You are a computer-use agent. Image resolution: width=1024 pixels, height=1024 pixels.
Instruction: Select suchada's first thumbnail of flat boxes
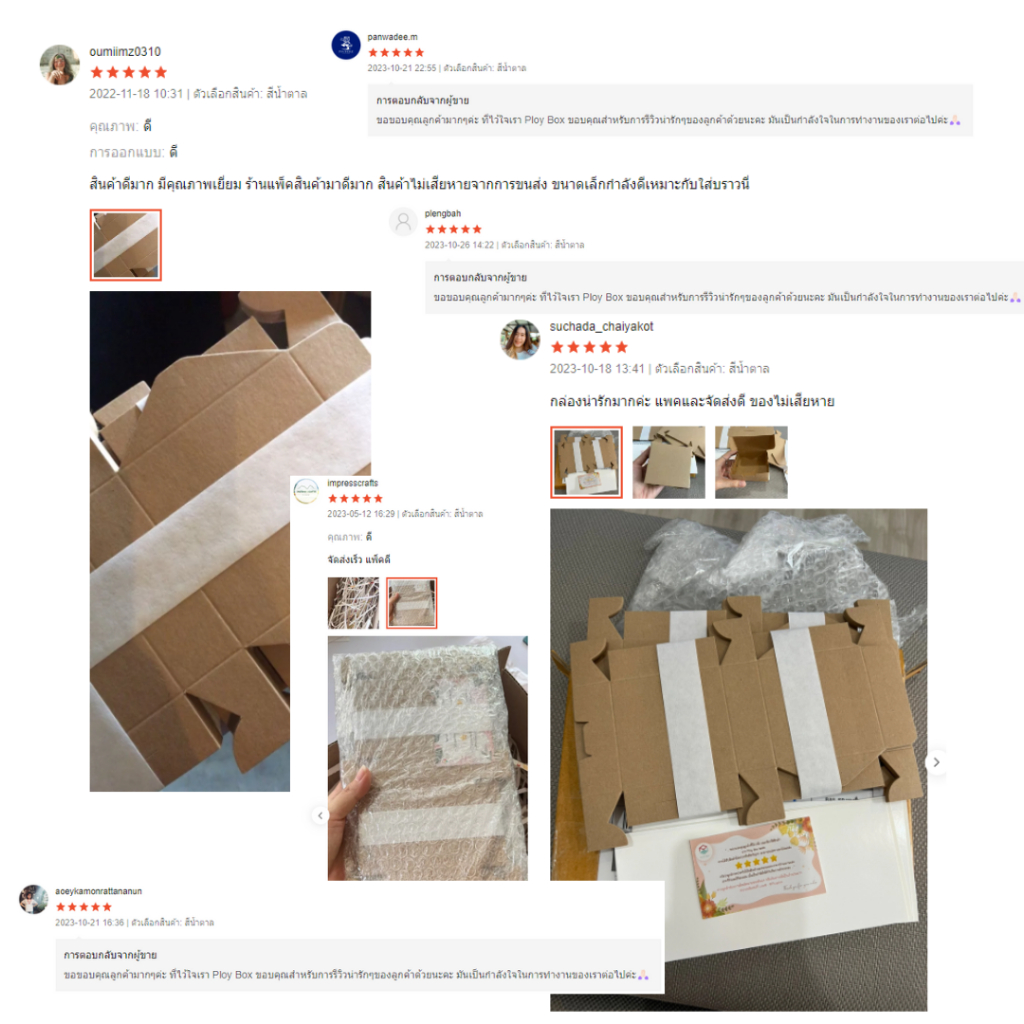[586, 462]
